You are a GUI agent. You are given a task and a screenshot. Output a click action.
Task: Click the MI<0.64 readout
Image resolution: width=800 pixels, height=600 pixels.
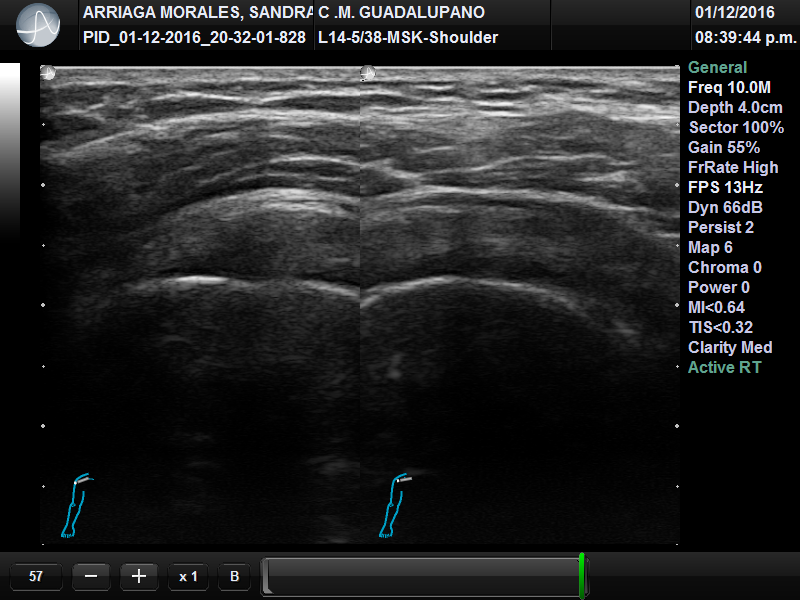click(x=716, y=307)
